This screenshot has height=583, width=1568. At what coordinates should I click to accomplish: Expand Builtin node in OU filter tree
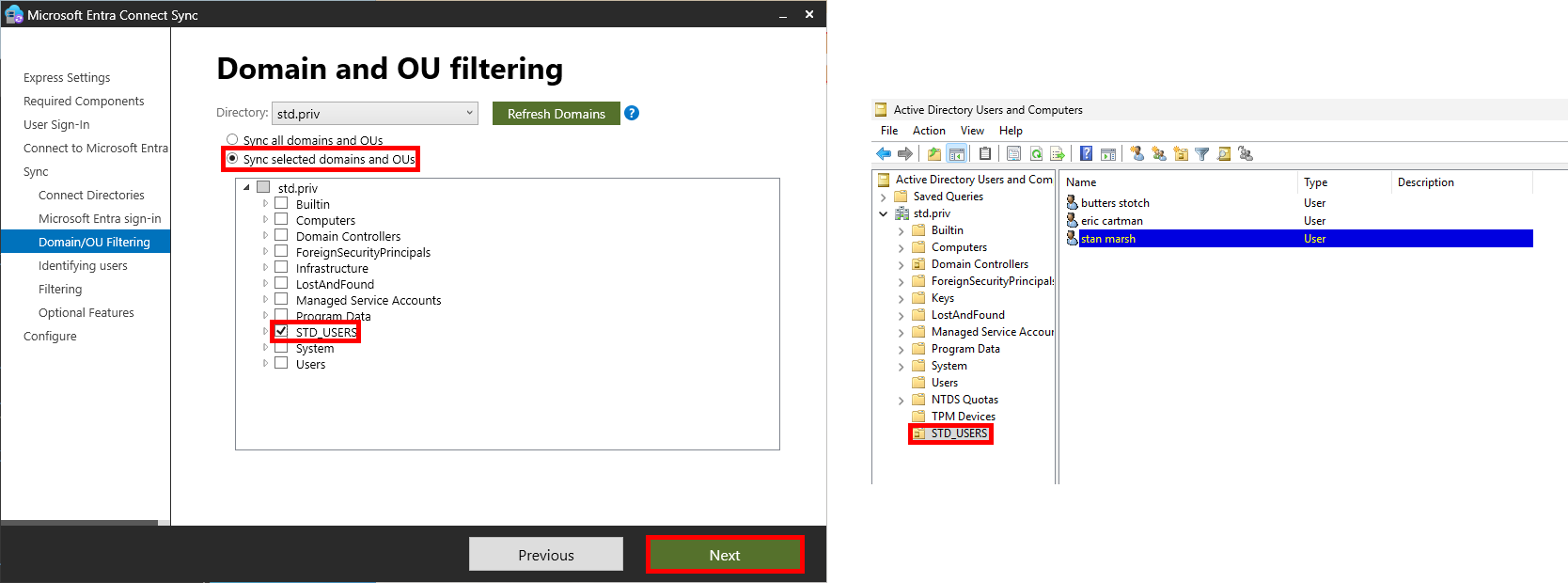(x=265, y=204)
